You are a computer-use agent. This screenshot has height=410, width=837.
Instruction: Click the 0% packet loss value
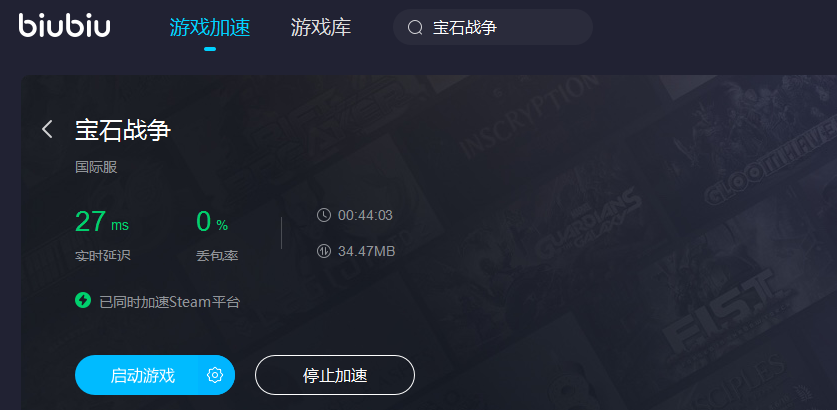pos(212,222)
